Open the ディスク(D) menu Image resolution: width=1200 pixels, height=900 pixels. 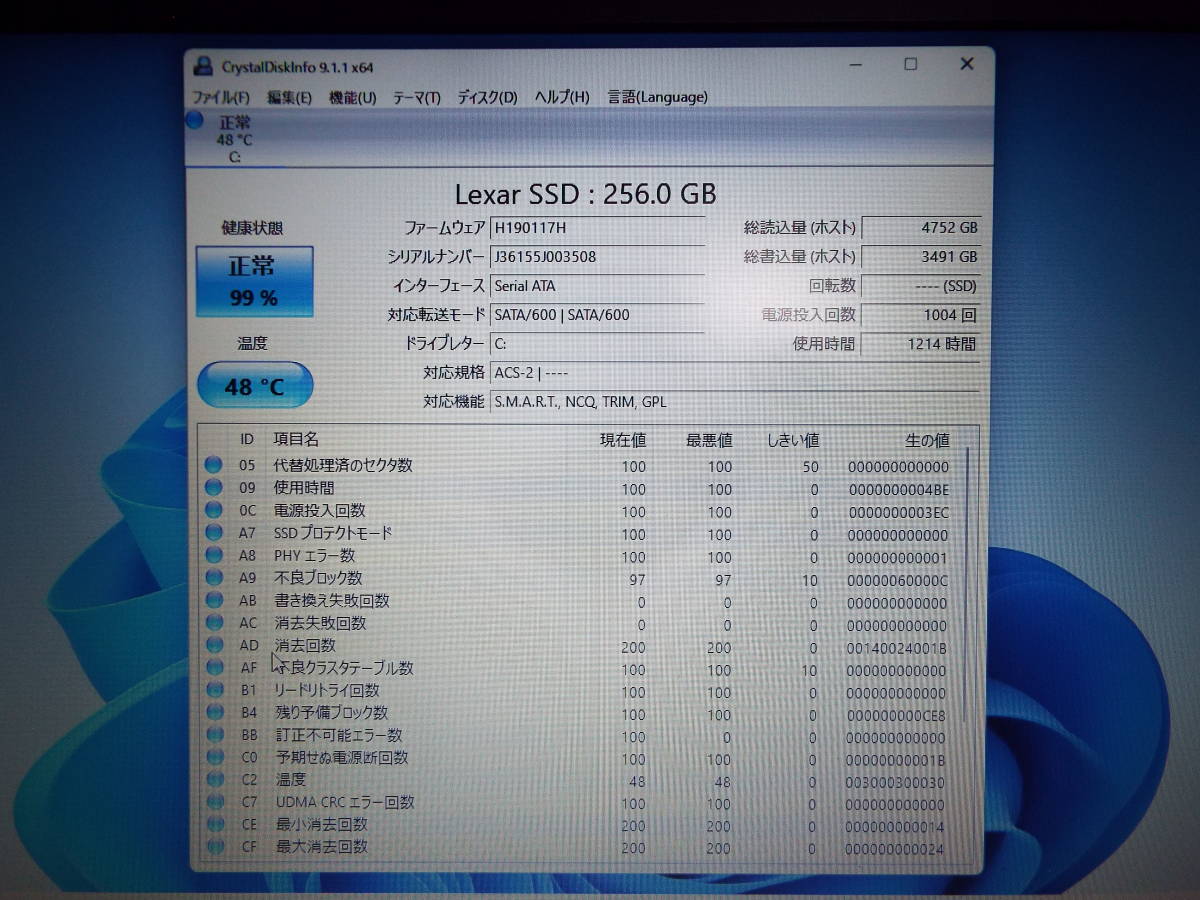(487, 97)
